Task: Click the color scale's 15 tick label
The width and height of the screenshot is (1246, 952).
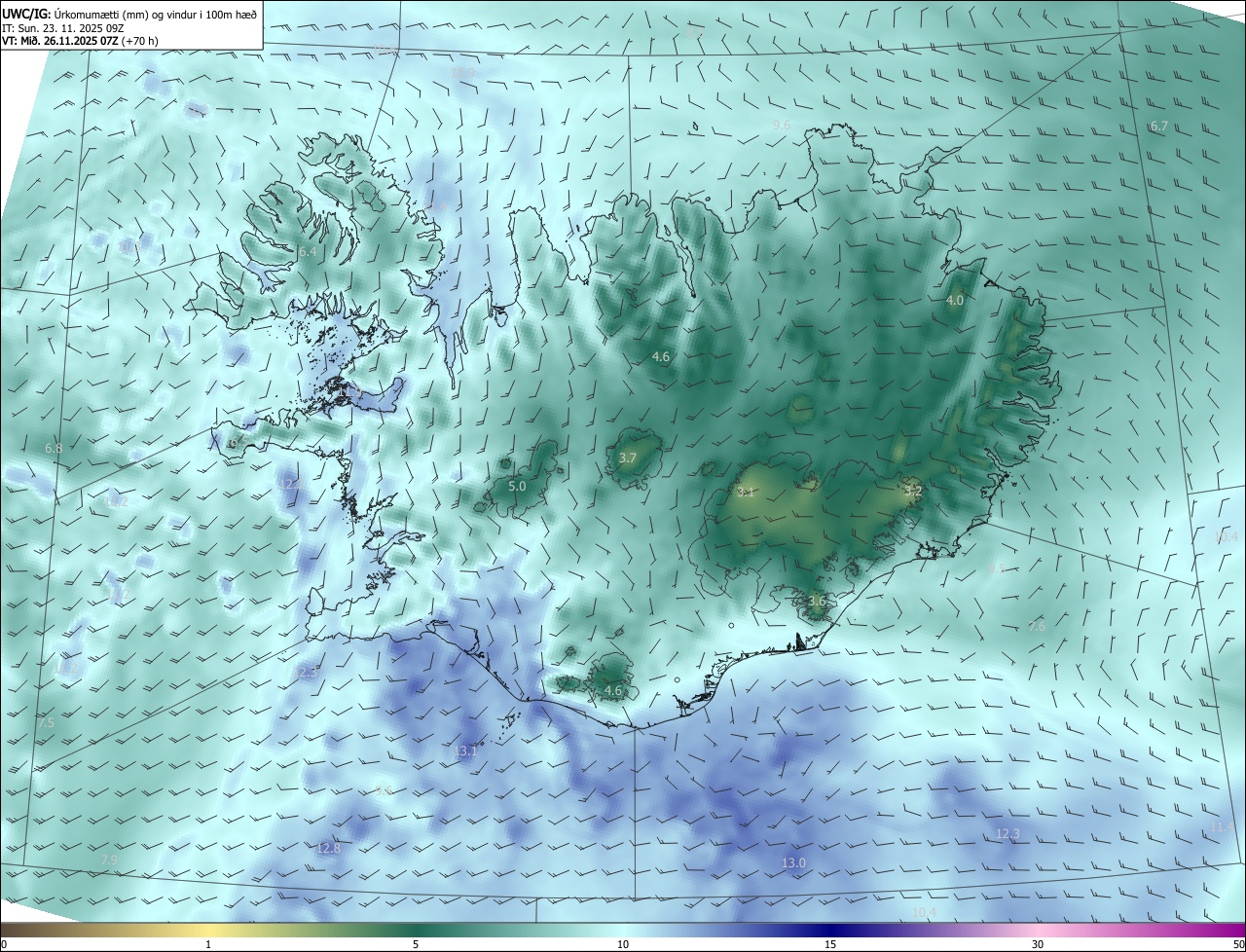Action: click(x=830, y=944)
